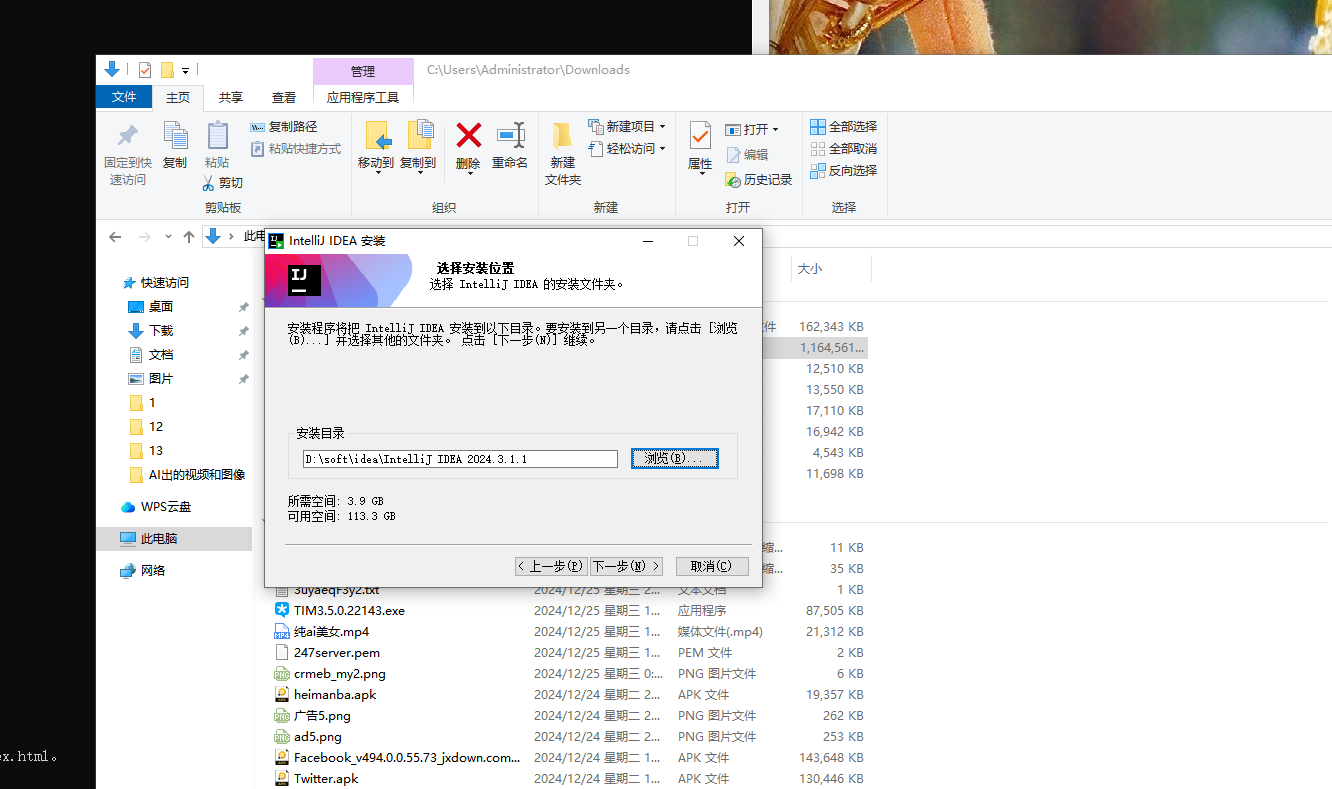Open the quick access toolbar customize dropdown
This screenshot has height=789, width=1332.
(185, 71)
